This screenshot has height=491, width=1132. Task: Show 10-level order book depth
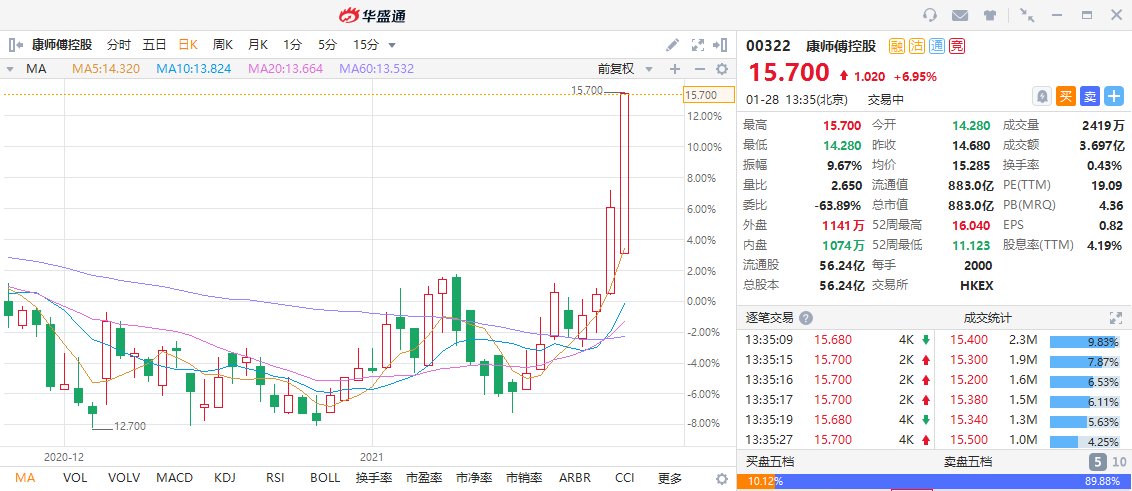pos(1119,462)
